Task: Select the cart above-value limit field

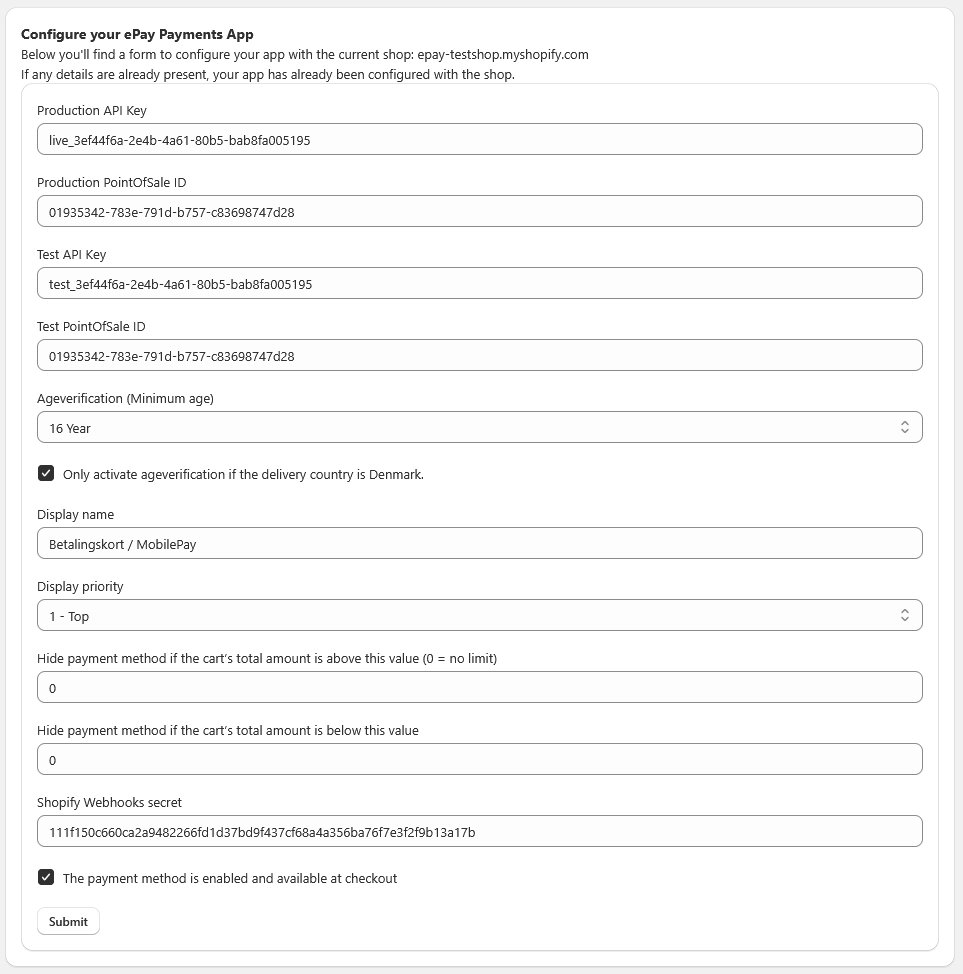Action: [478, 687]
